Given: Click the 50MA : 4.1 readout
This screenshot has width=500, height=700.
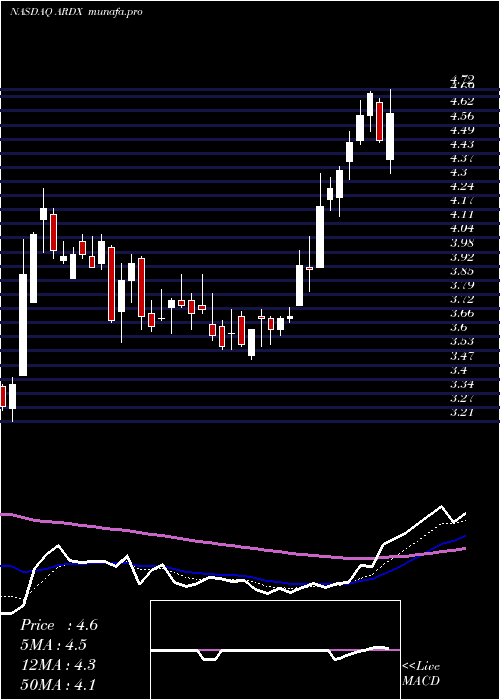Looking at the screenshot, I should point(57,684).
